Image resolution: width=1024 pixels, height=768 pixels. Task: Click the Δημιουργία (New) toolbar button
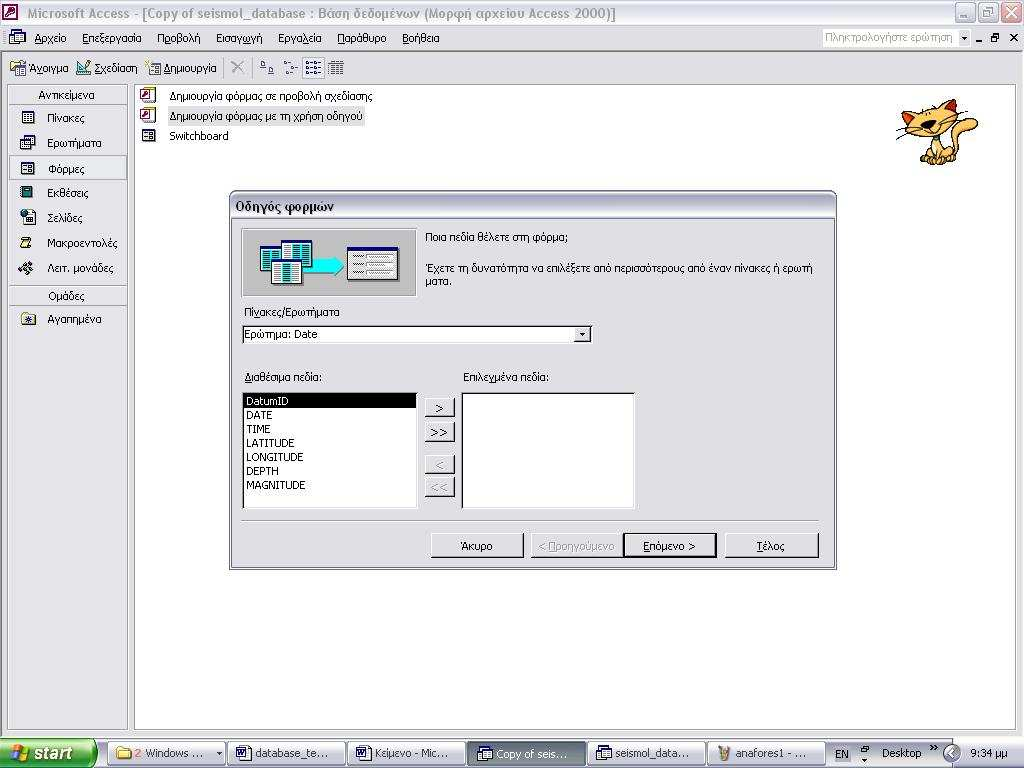click(x=181, y=68)
